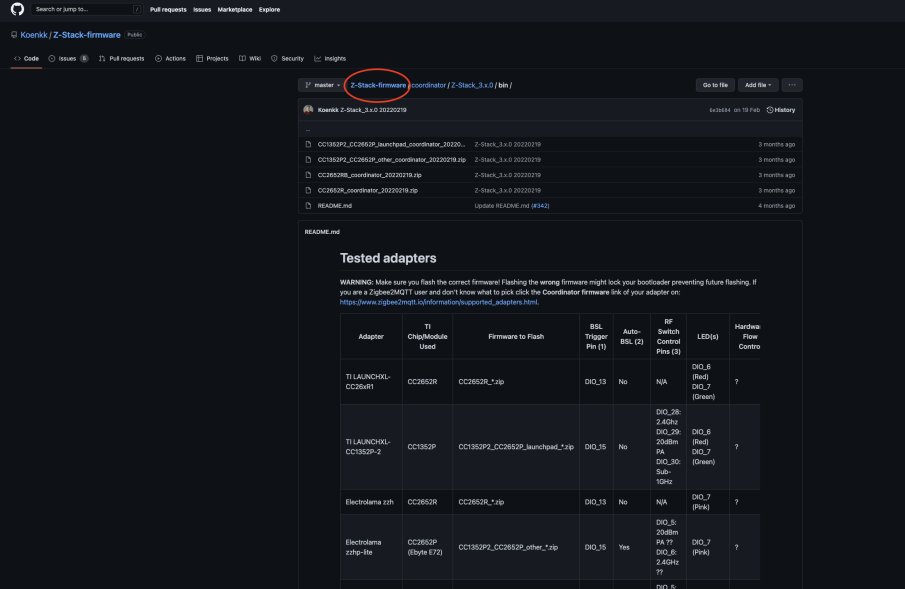Expand the master branch dropdown

point(322,85)
